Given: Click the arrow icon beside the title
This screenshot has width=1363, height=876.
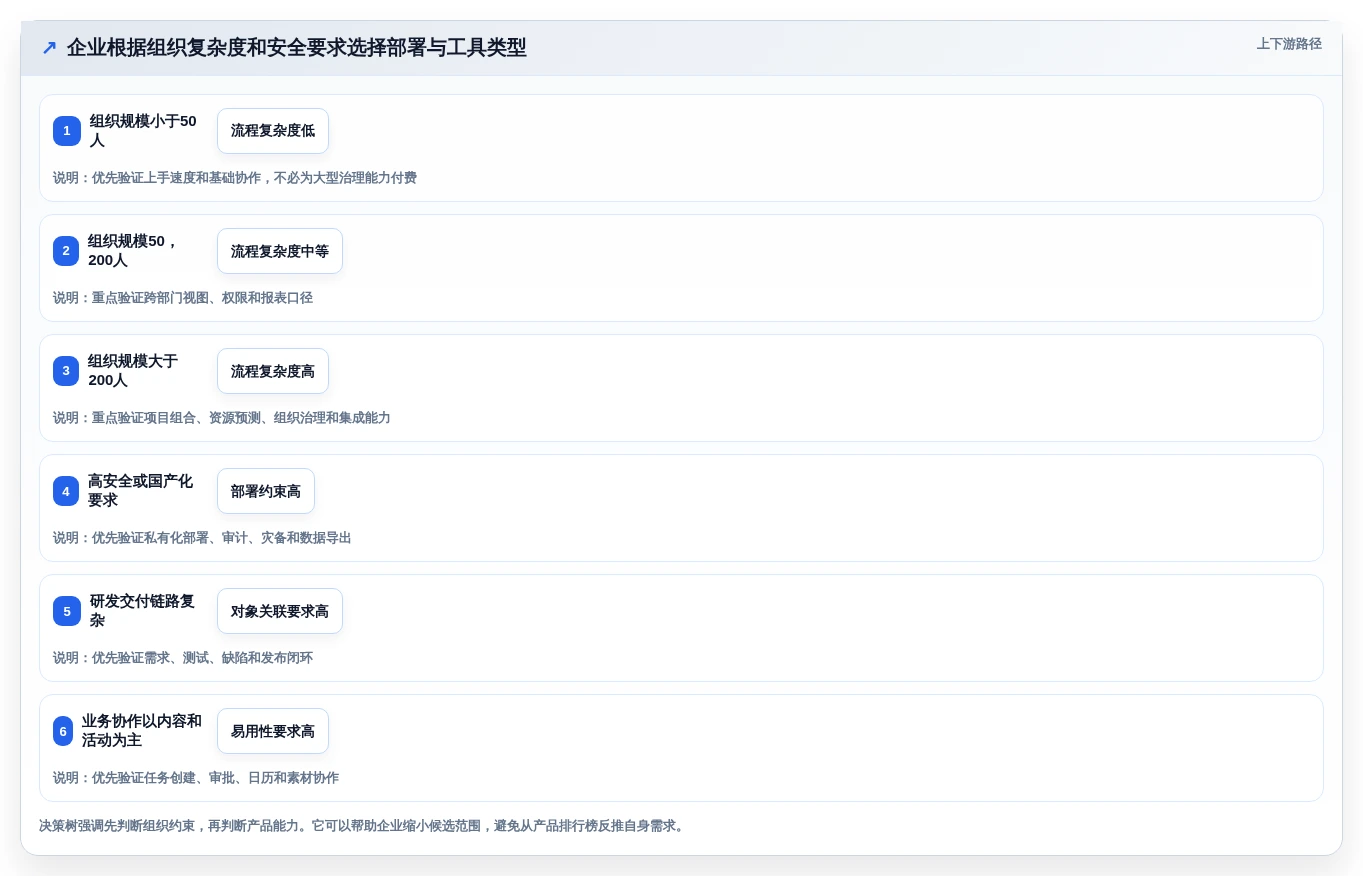Looking at the screenshot, I should 49,48.
